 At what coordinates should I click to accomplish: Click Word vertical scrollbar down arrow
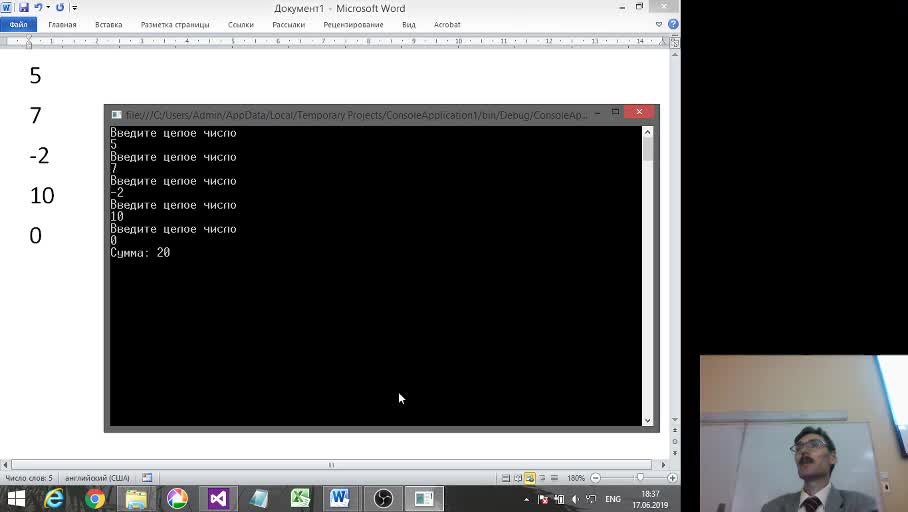pos(675,419)
